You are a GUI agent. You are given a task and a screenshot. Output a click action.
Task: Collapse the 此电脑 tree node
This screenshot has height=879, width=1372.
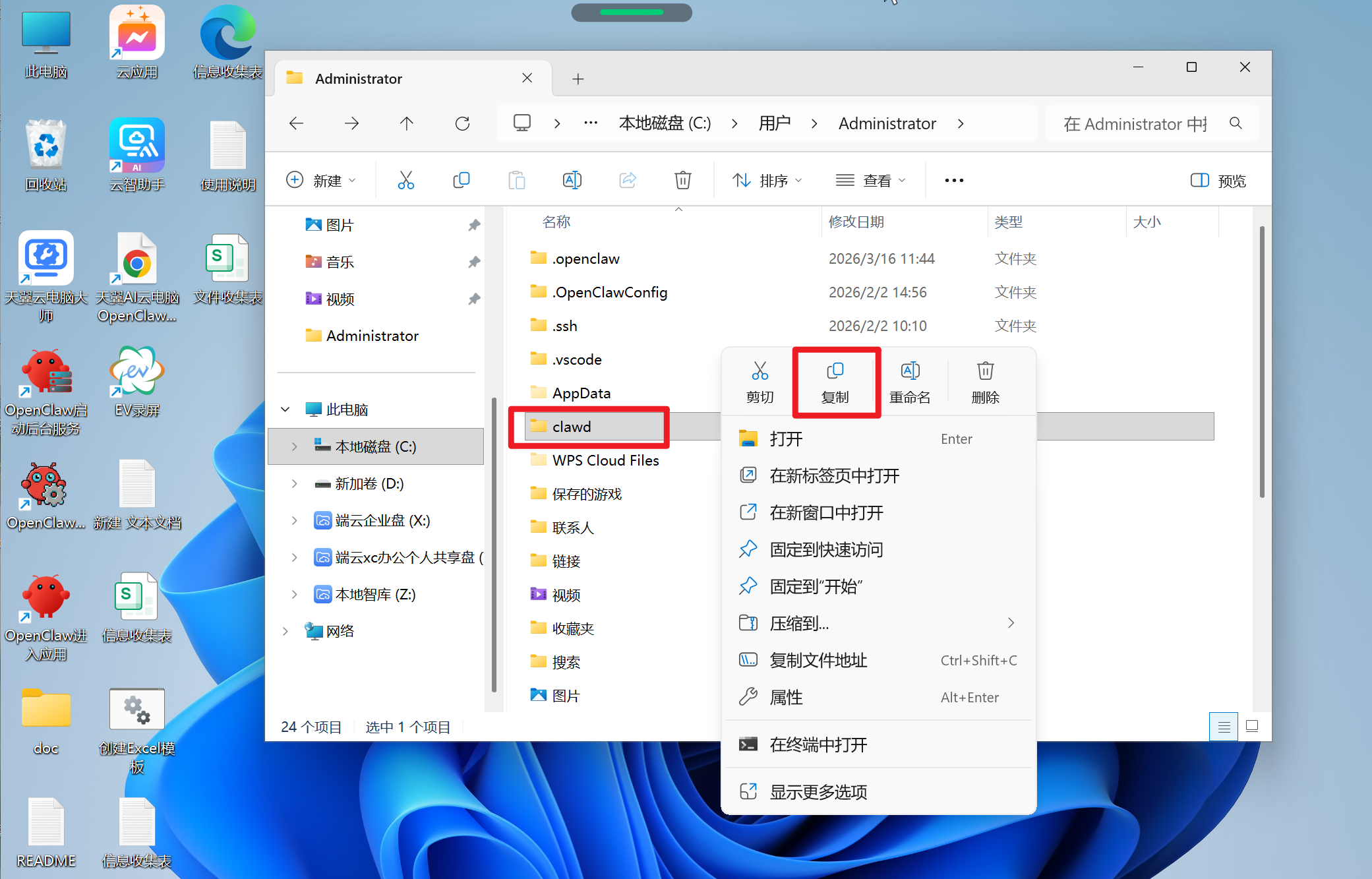[285, 409]
